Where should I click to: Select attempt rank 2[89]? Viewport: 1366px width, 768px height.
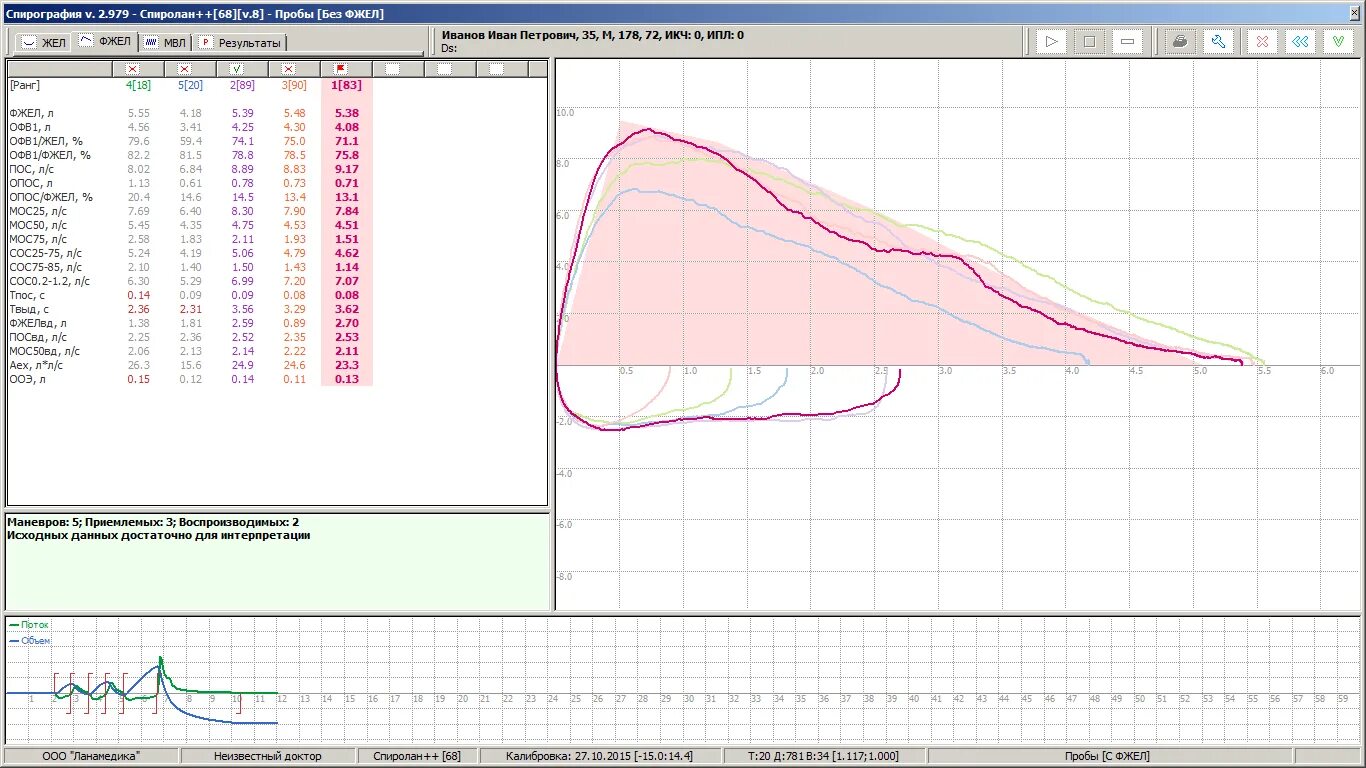(242, 85)
